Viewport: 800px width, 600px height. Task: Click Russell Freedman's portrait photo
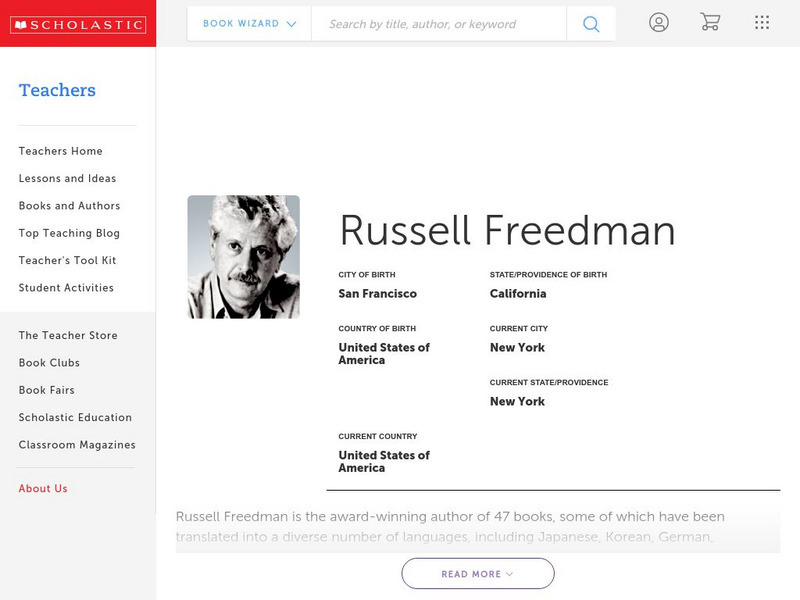(243, 257)
